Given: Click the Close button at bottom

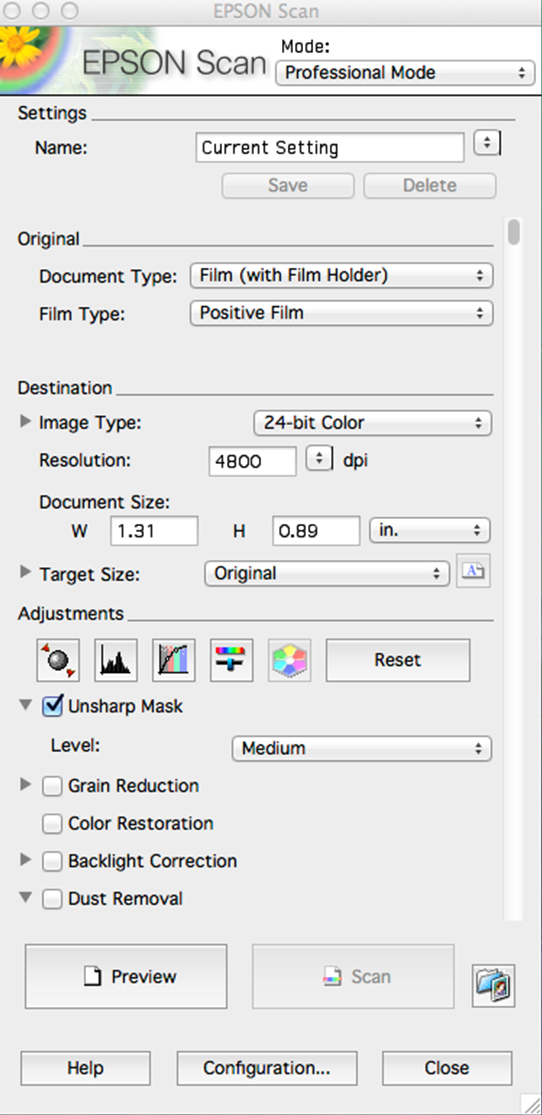Looking at the screenshot, I should tap(447, 1068).
